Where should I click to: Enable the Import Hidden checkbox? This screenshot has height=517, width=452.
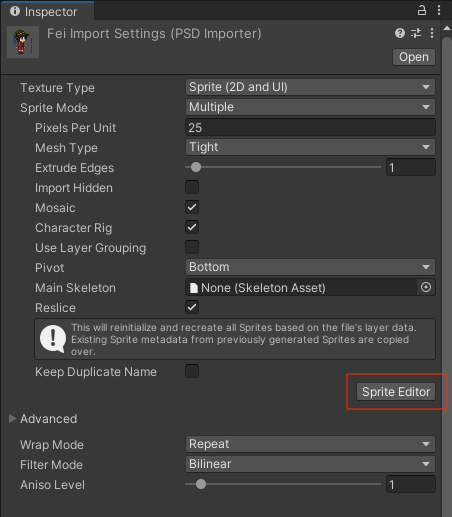(192, 187)
